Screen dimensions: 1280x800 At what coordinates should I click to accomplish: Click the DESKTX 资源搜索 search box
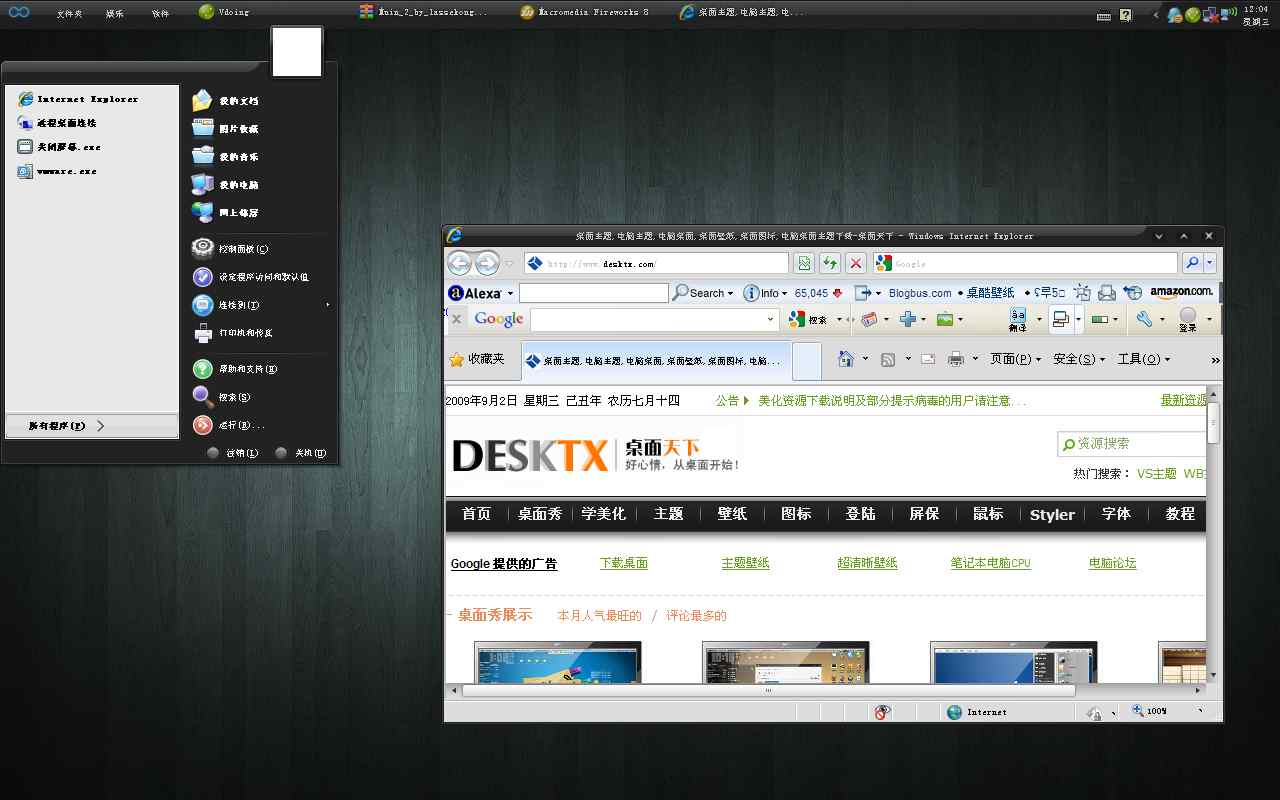coord(1133,443)
